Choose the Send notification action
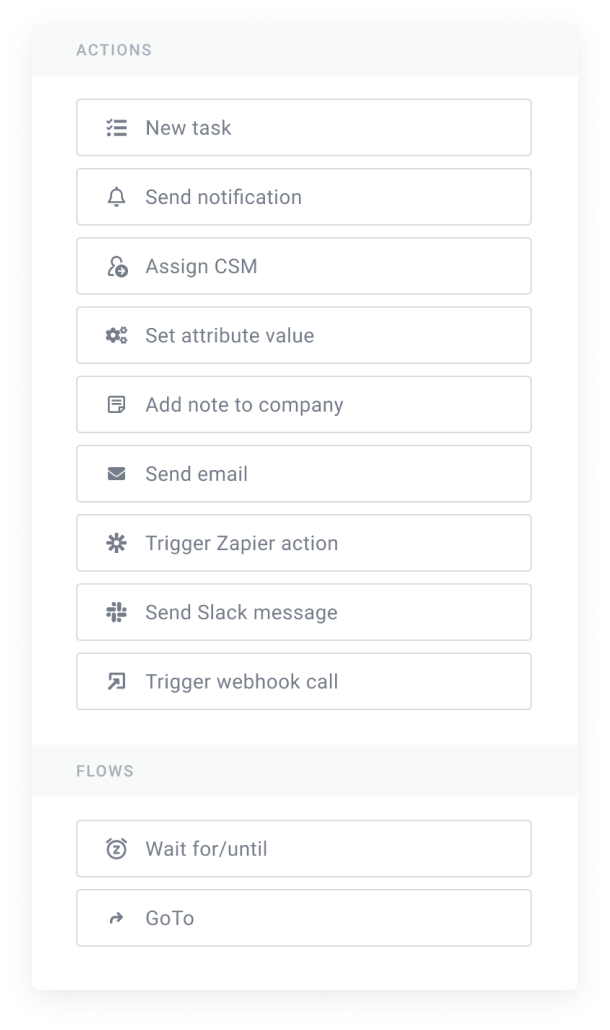The width and height of the screenshot is (610, 1030). 303,197
